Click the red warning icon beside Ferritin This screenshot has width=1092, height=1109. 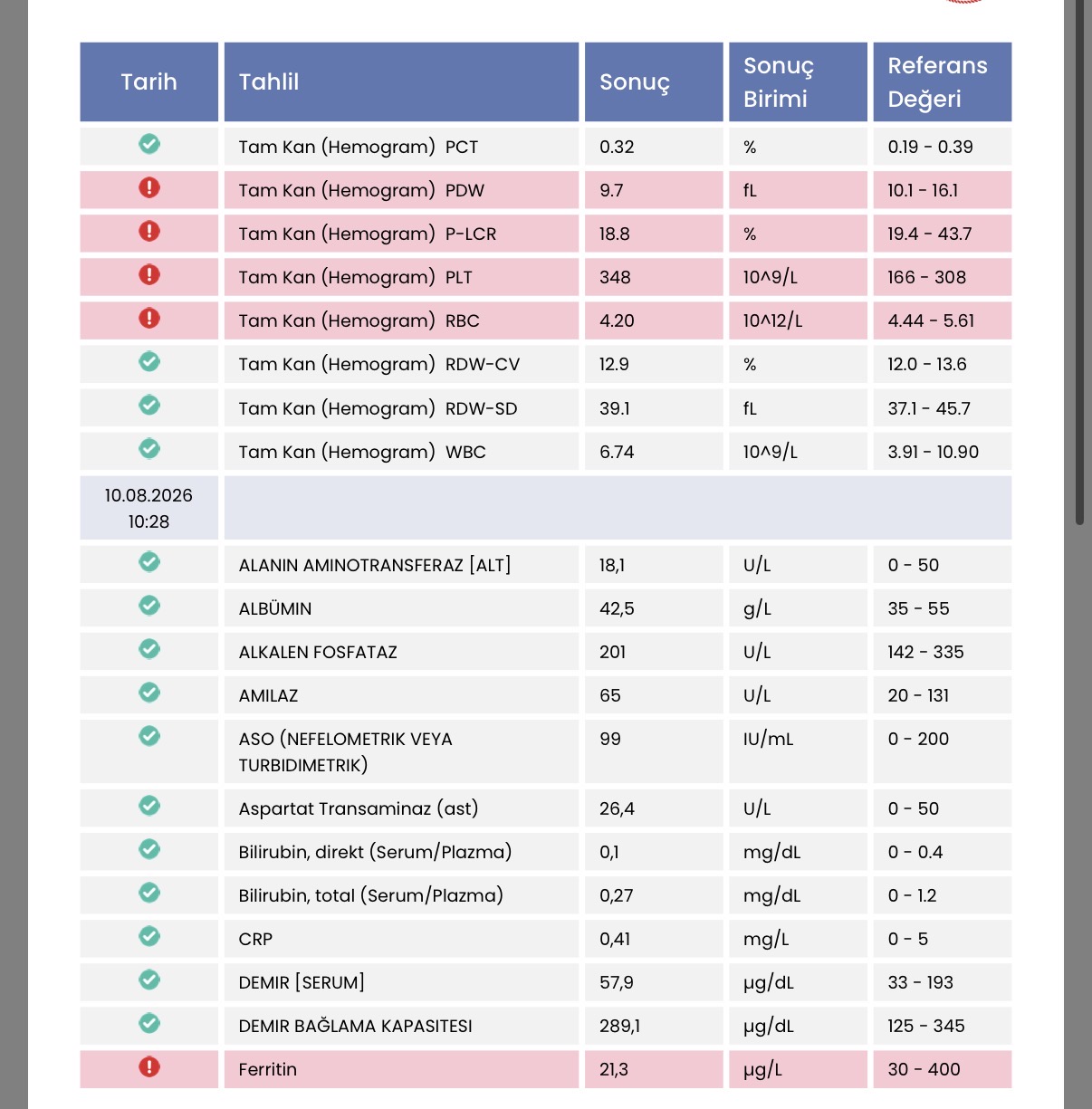(149, 1066)
